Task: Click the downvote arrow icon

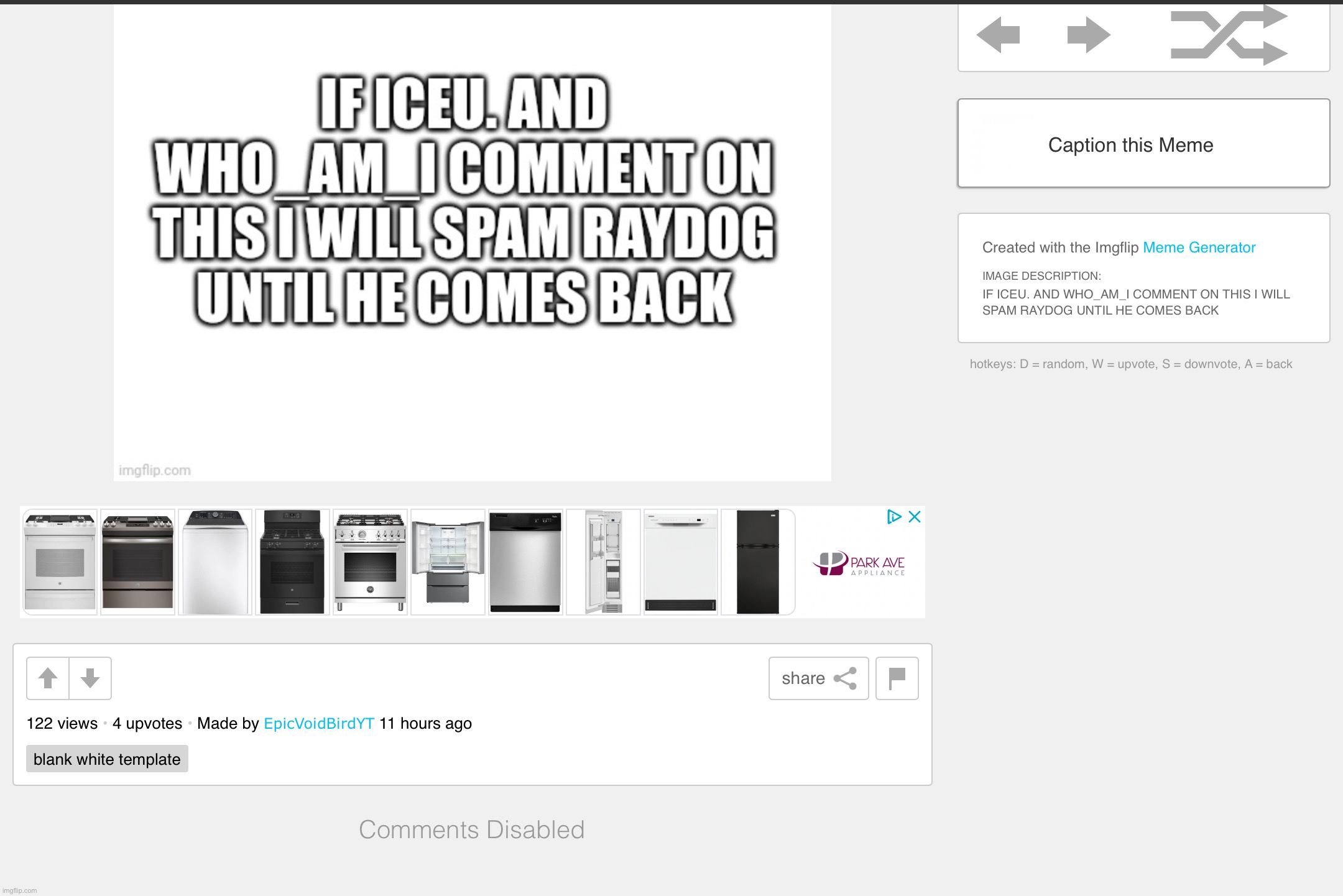Action: pos(90,677)
